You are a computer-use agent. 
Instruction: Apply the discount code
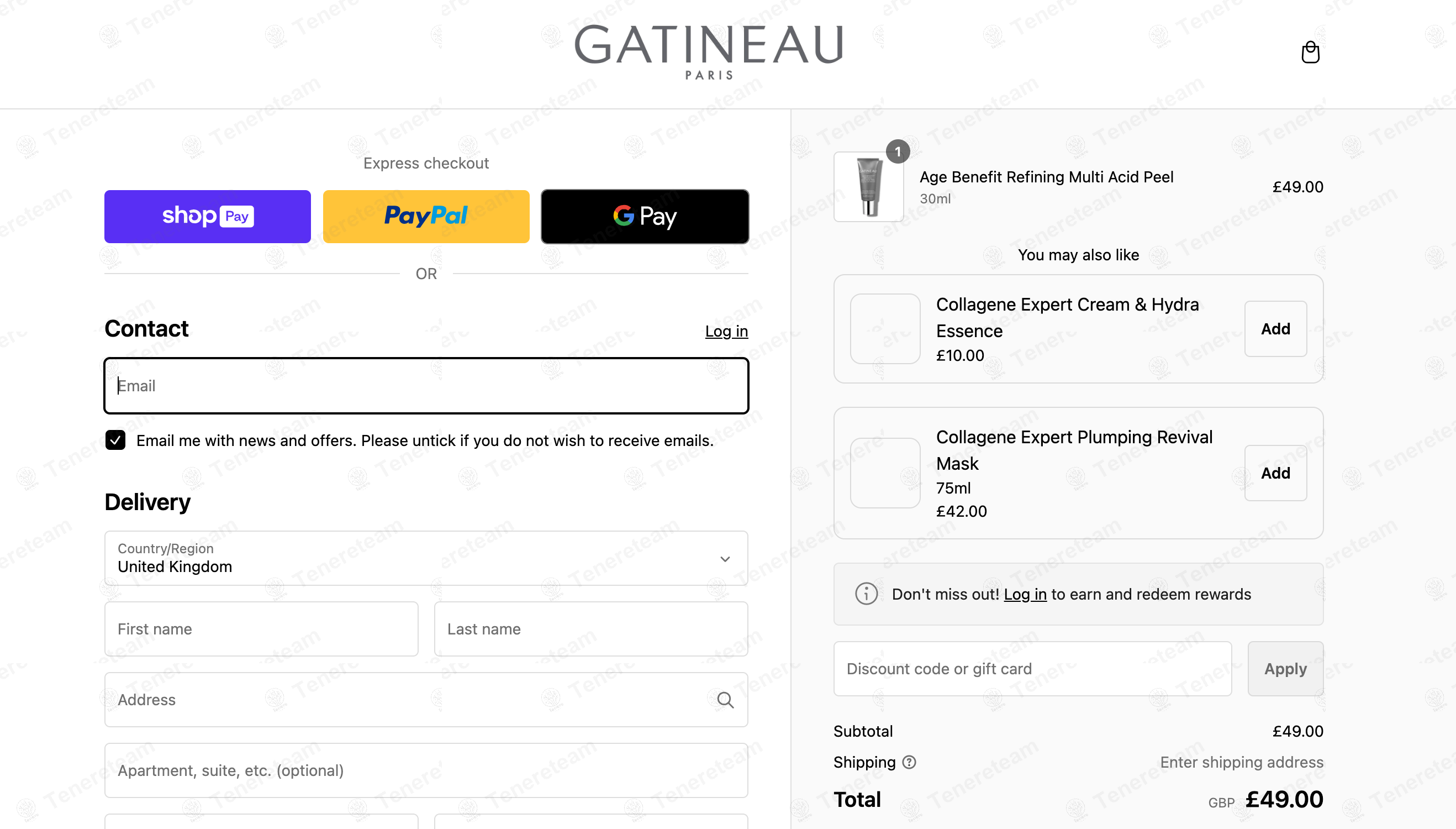[1285, 668]
